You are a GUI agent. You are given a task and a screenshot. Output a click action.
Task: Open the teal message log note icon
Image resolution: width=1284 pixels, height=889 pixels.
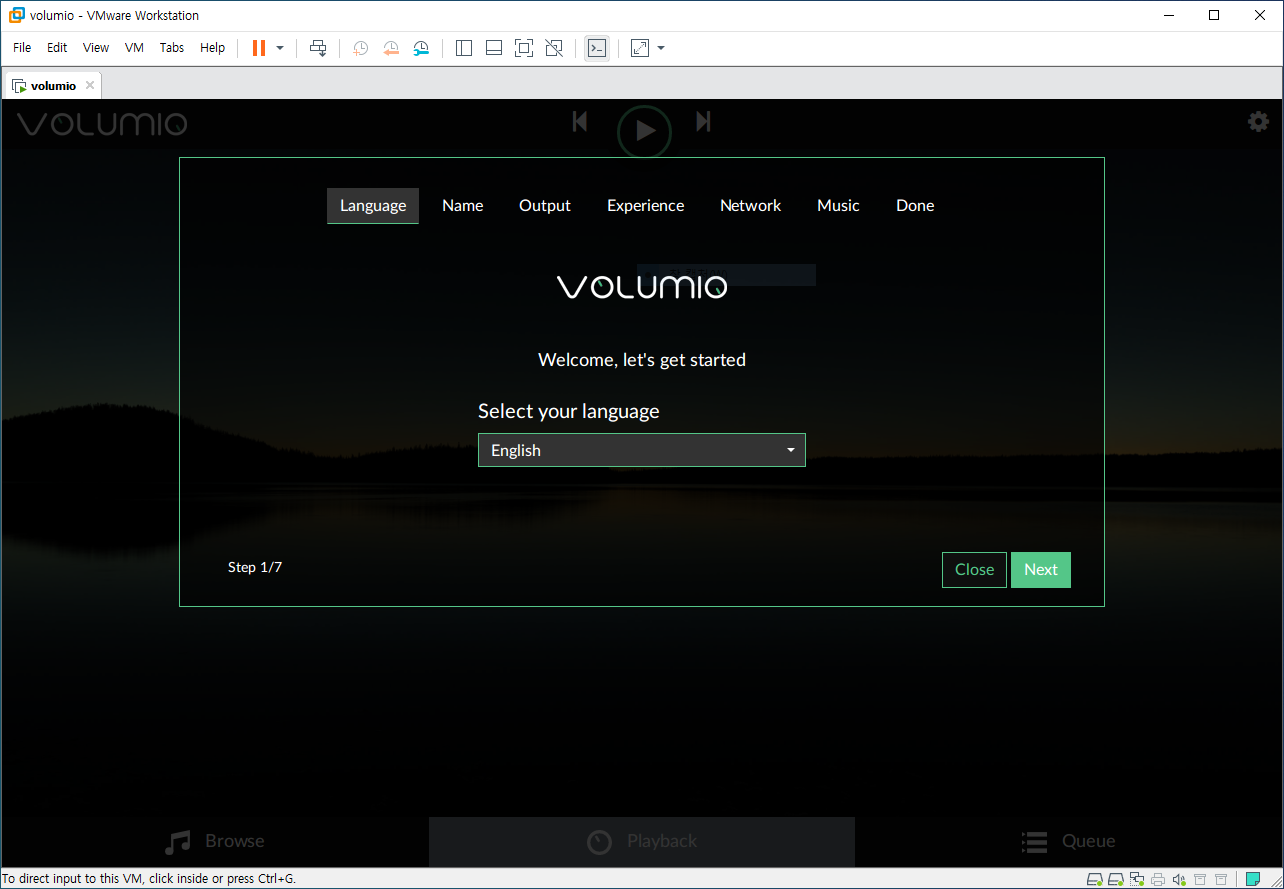click(x=1253, y=880)
